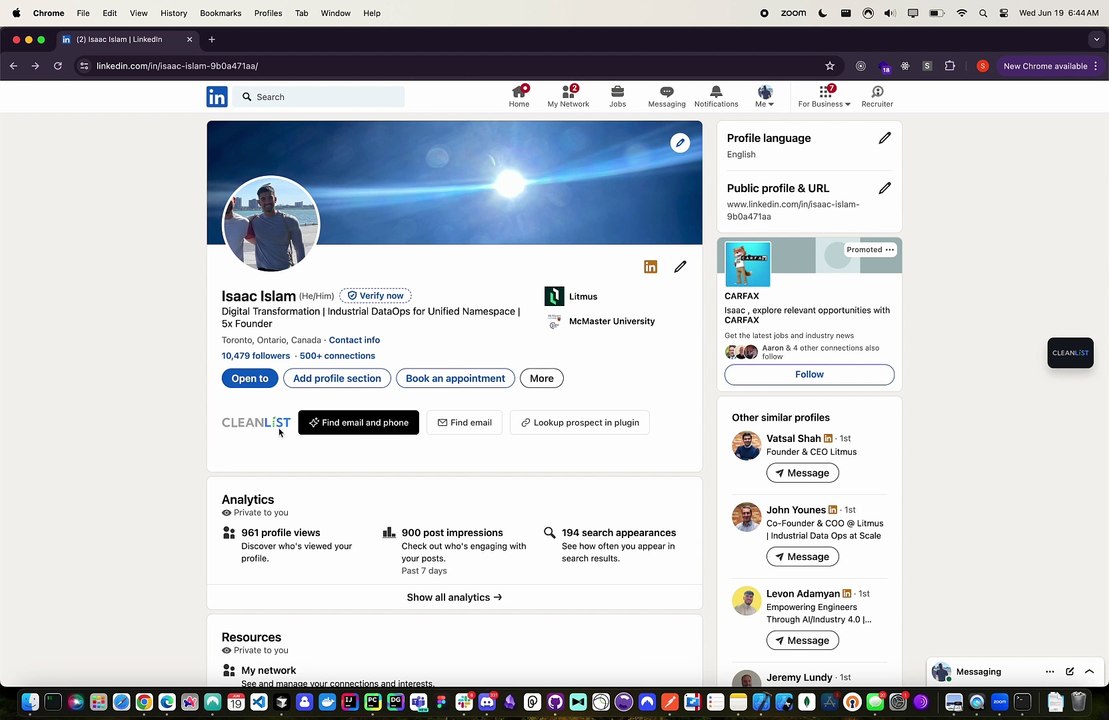The height and width of the screenshot is (720, 1109).
Task: Open My Network in the nav bar
Action: [568, 96]
